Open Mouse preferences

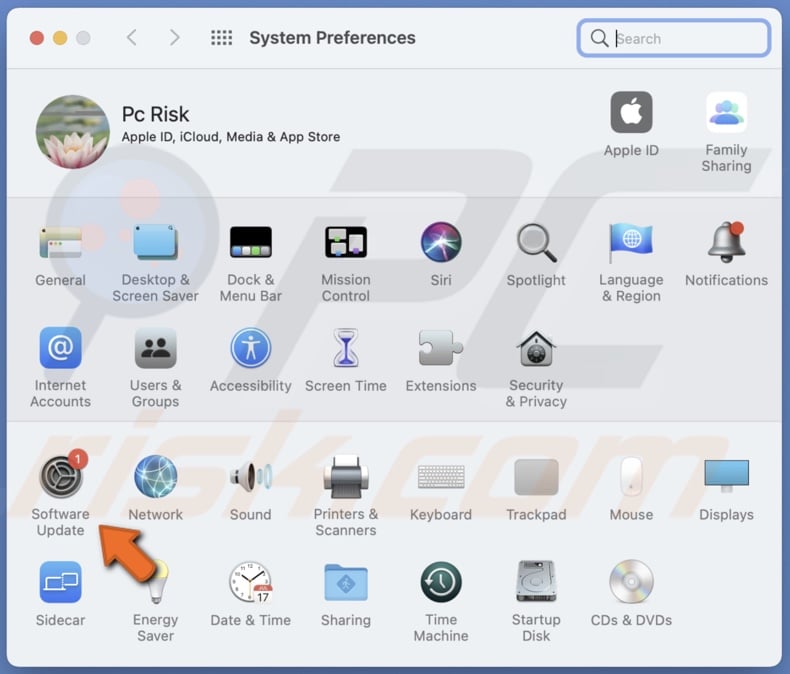pyautogui.click(x=631, y=477)
